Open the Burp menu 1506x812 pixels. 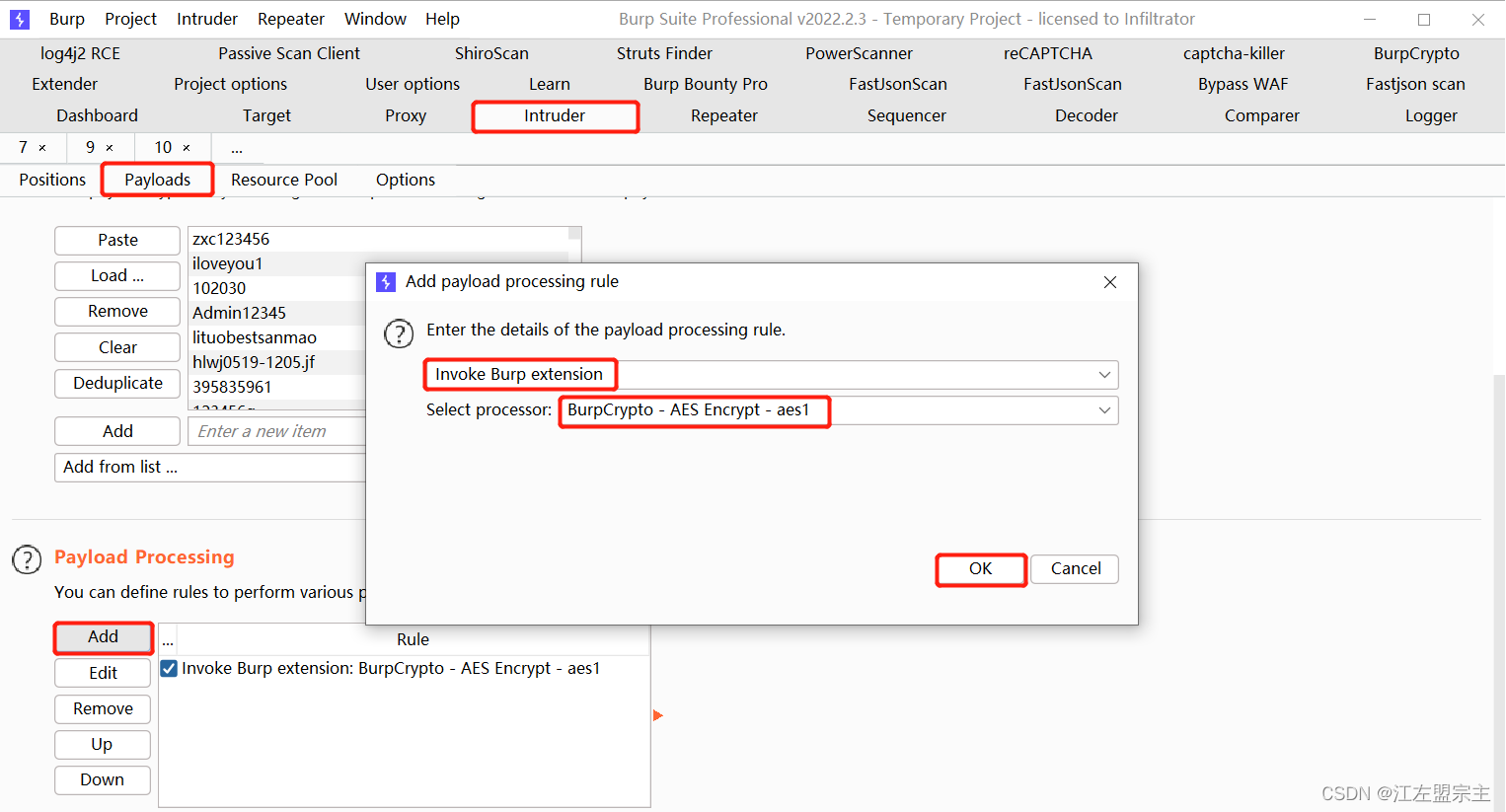pos(67,19)
